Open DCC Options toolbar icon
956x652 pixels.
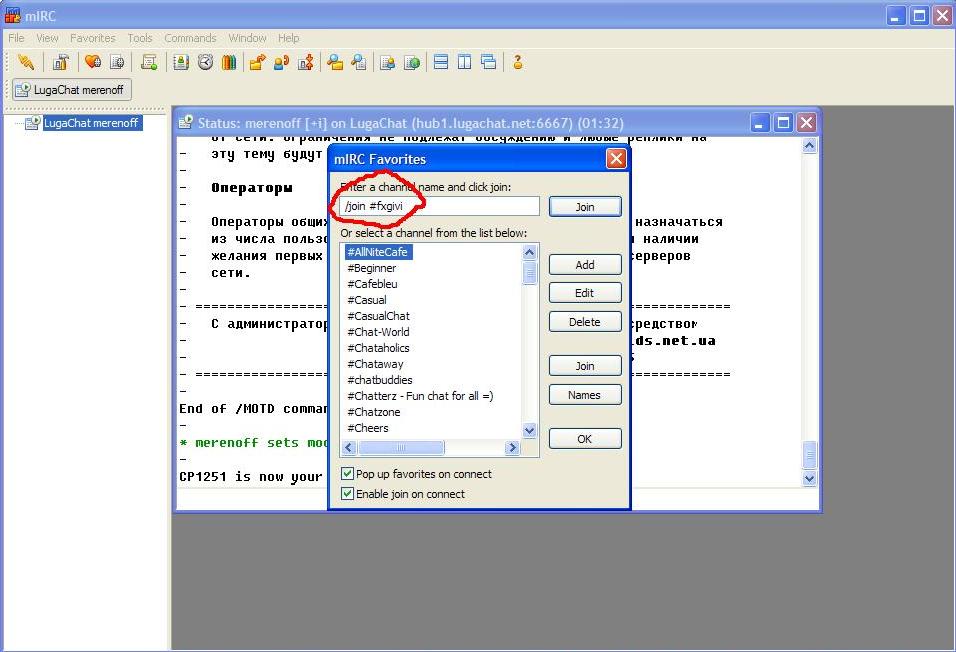click(x=305, y=62)
